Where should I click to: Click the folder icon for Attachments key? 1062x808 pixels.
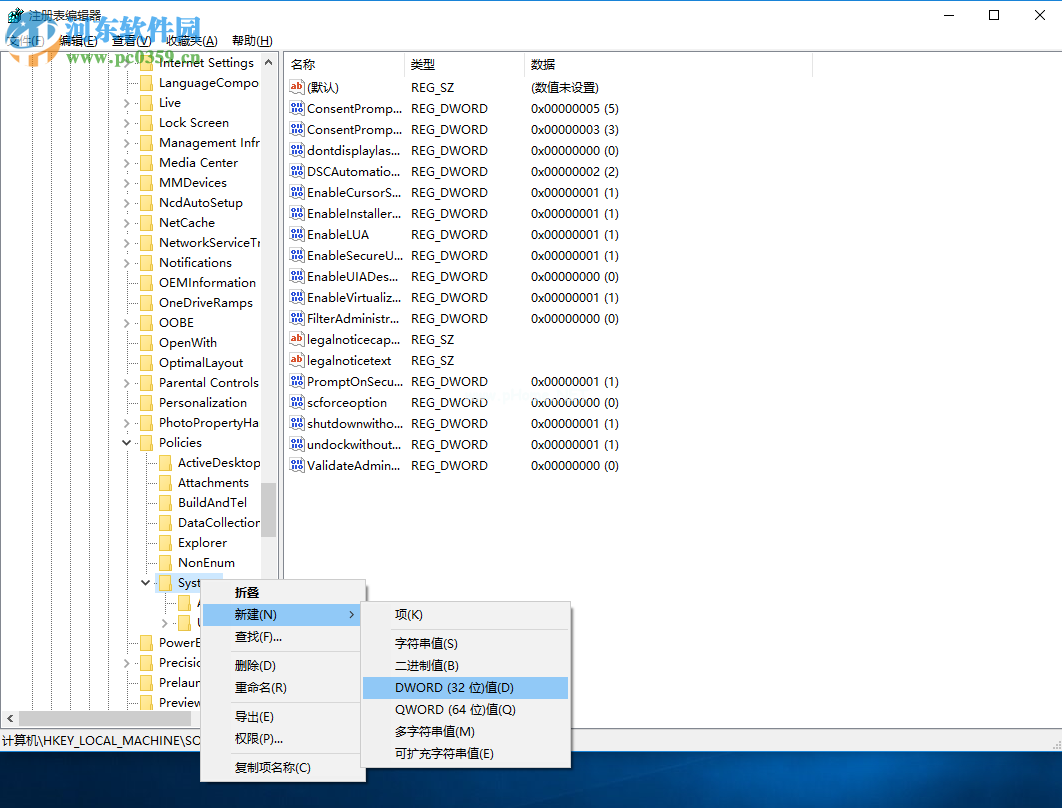tap(166, 482)
